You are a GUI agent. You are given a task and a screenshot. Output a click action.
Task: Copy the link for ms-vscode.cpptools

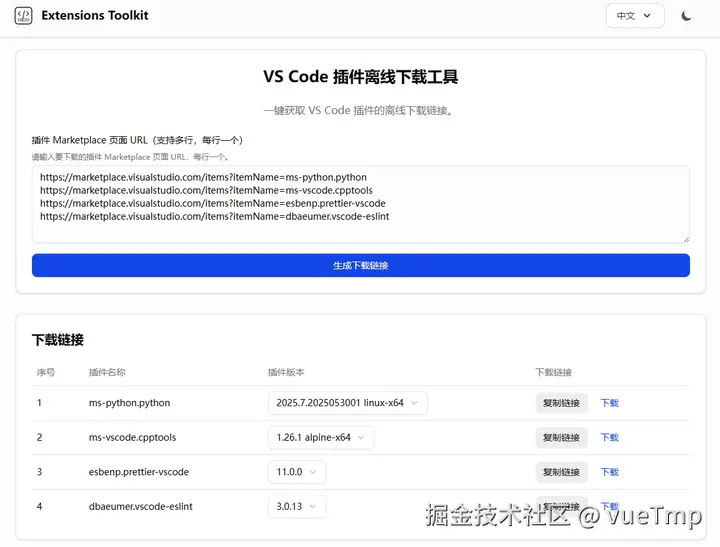click(561, 437)
